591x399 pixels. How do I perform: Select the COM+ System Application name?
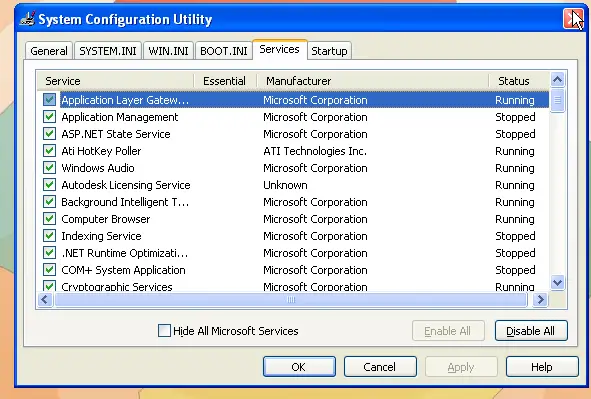[x=123, y=270]
